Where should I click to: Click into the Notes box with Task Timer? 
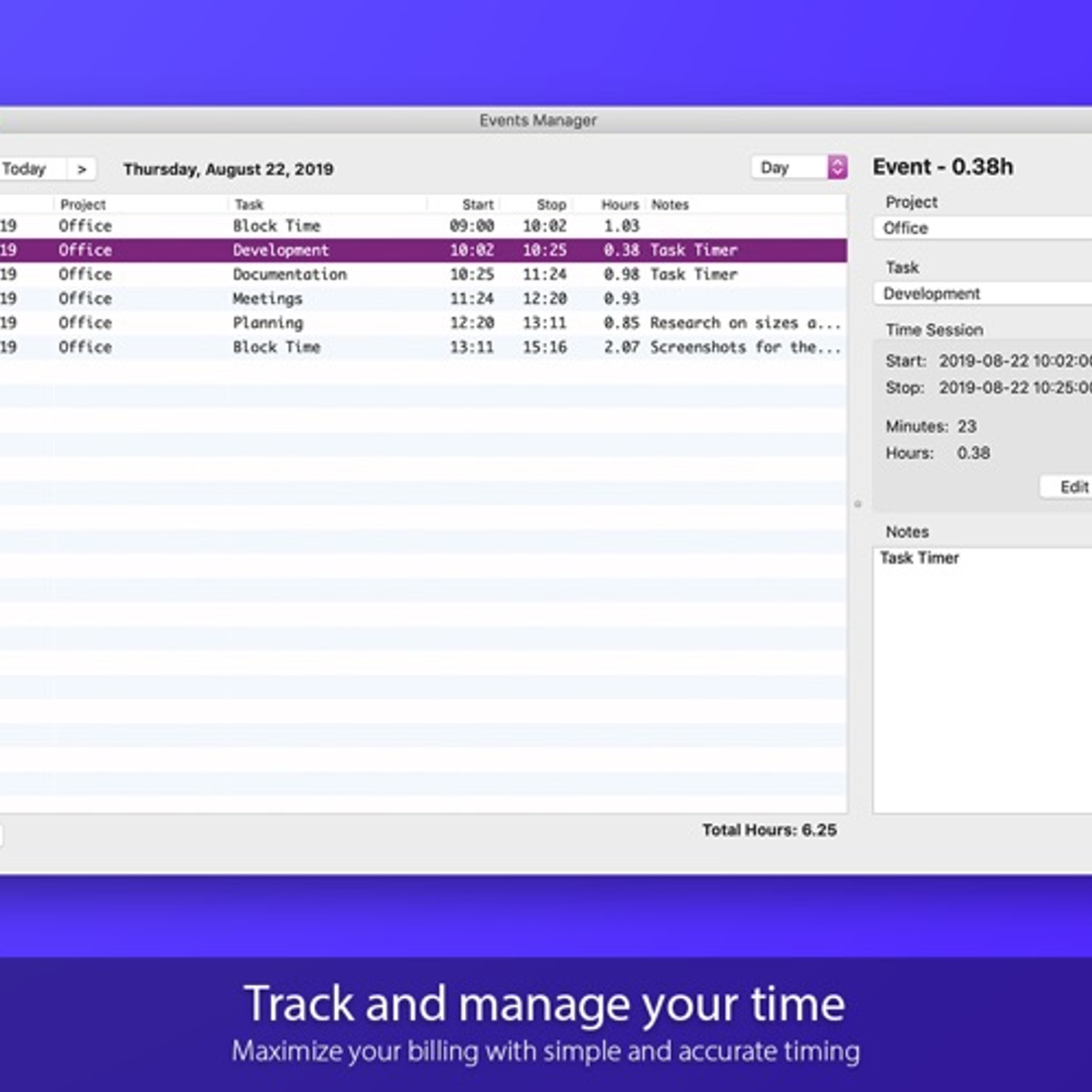pyautogui.click(x=983, y=680)
